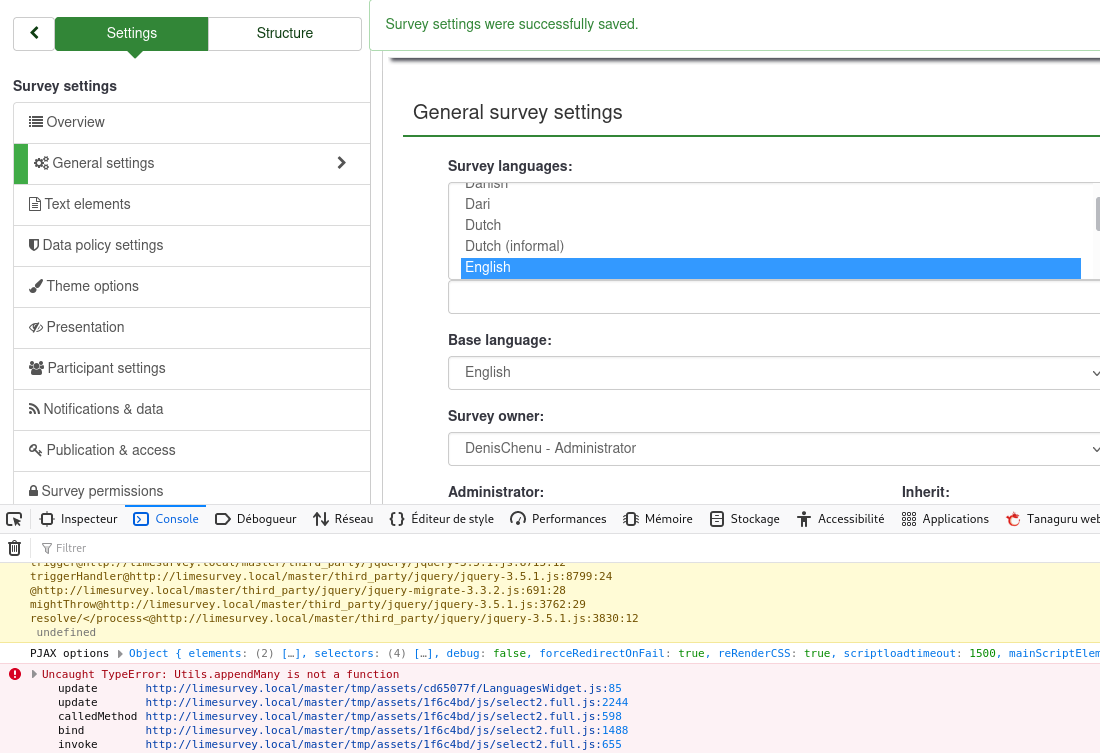
Task: Open Text elements settings
Action: click(x=87, y=204)
